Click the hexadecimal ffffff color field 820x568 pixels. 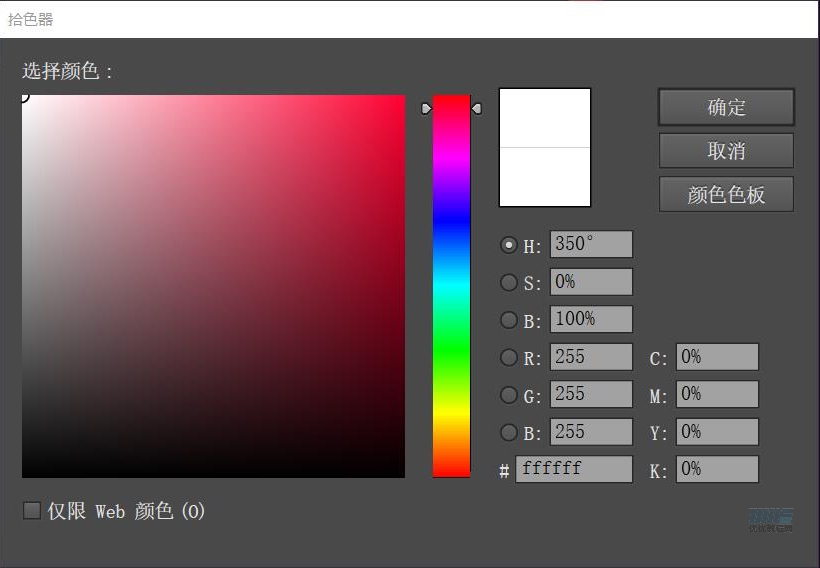coord(574,469)
